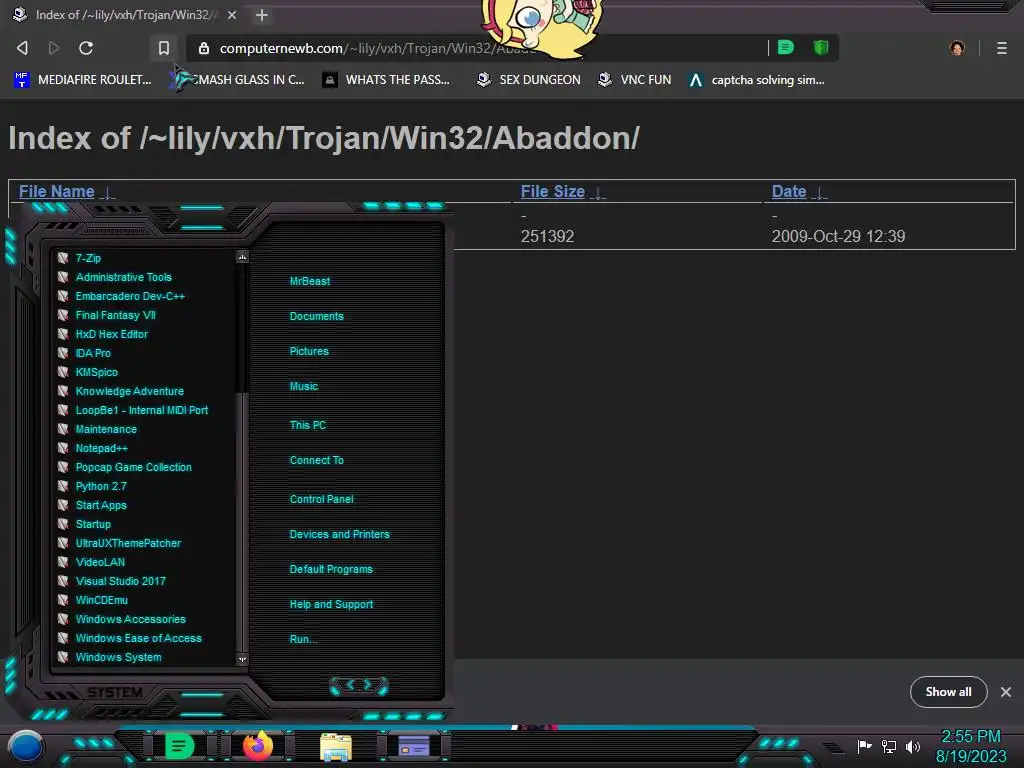Image resolution: width=1024 pixels, height=768 pixels.
Task: Click the file size value 251392
Action: 547,236
